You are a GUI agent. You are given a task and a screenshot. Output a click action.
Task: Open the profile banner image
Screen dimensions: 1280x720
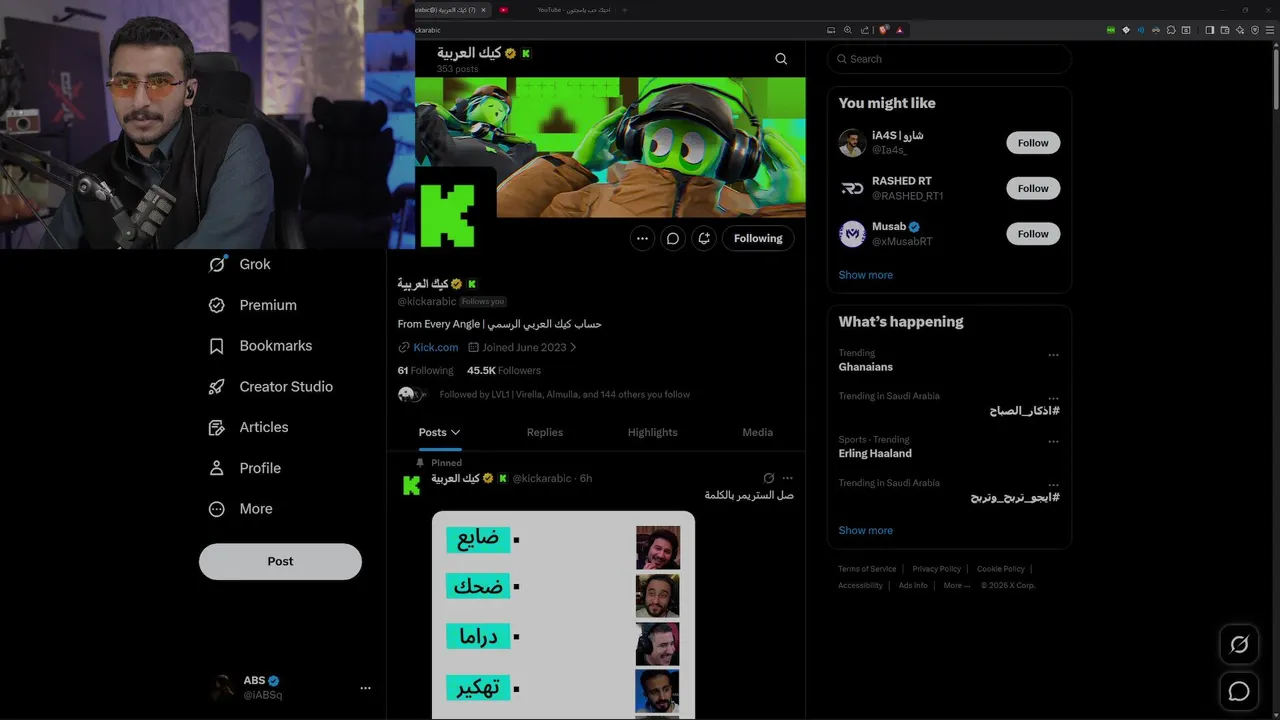point(610,147)
